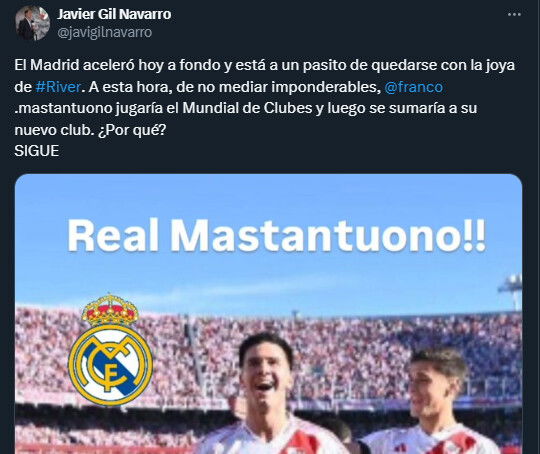Open the attached tweet photo
Viewport: 540px width, 454px height.
[269, 314]
